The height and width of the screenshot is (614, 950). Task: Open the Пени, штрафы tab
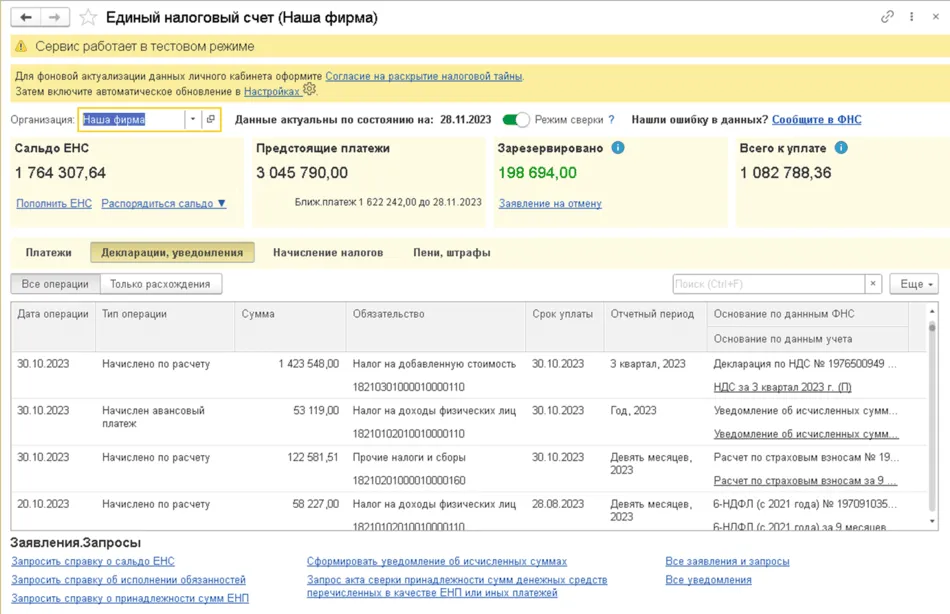click(452, 253)
